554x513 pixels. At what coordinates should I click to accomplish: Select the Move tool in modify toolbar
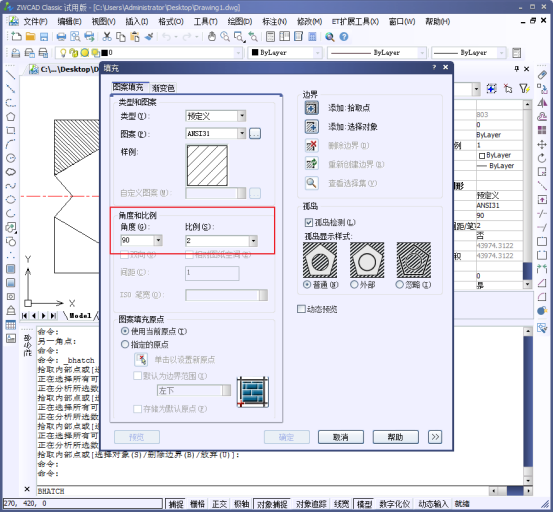click(x=542, y=144)
